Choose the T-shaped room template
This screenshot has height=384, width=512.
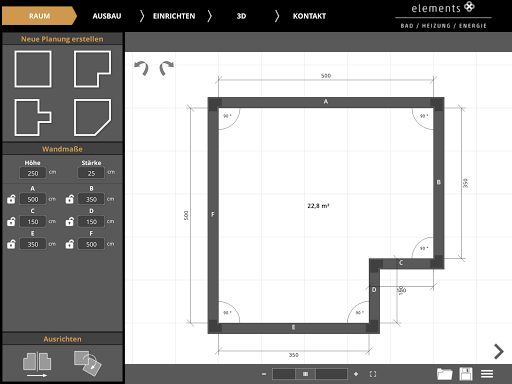coord(33,117)
